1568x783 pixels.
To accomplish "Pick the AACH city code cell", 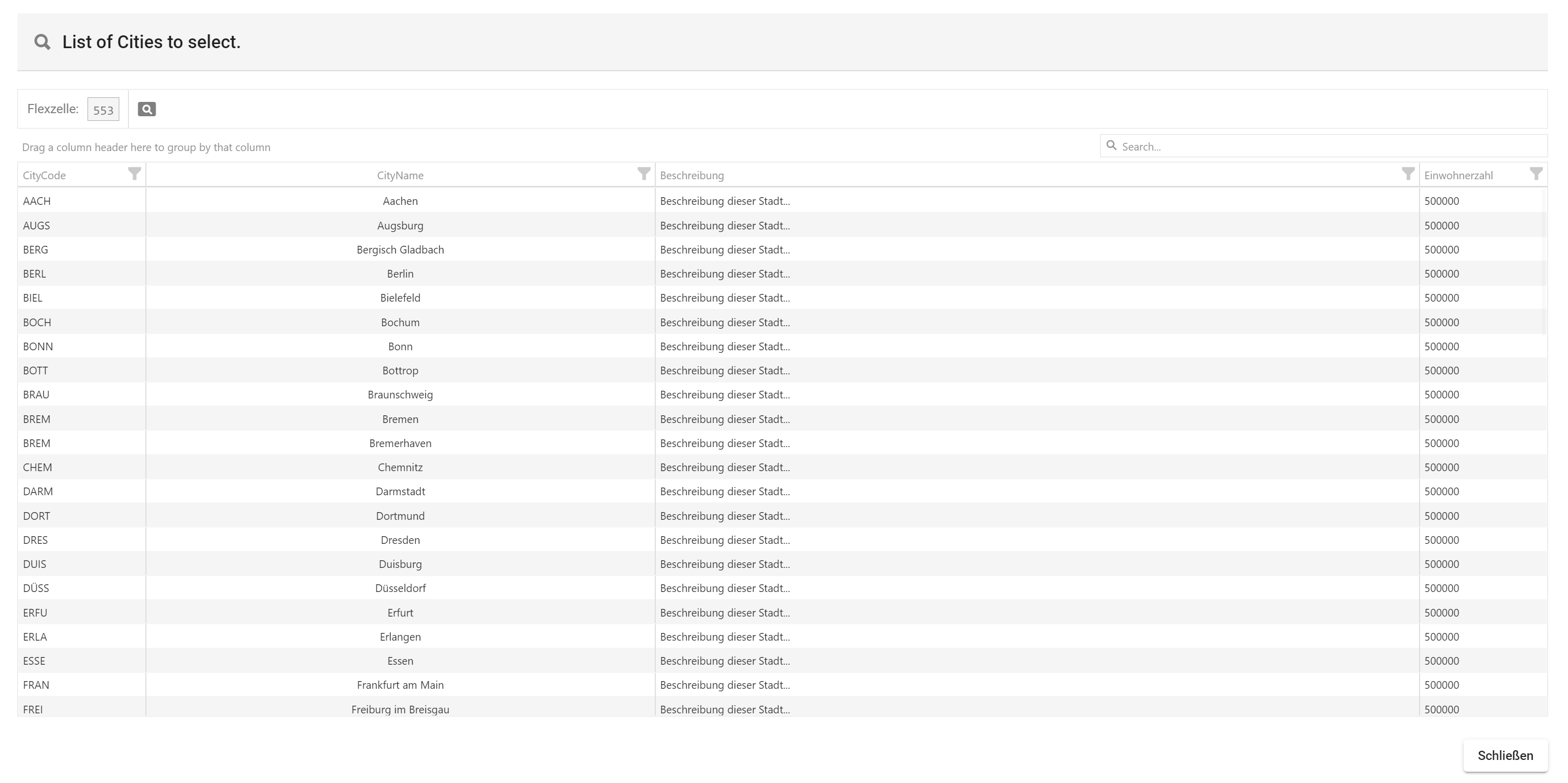I will click(37, 201).
